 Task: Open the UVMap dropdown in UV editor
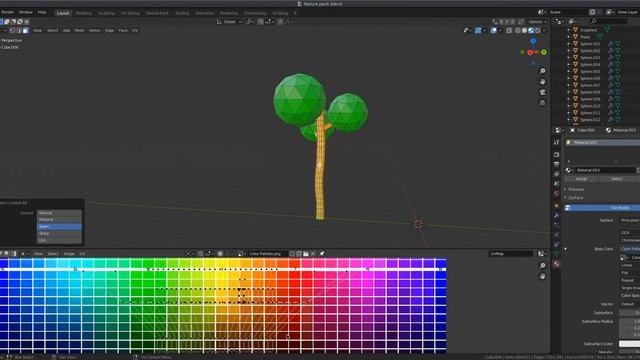click(x=511, y=254)
